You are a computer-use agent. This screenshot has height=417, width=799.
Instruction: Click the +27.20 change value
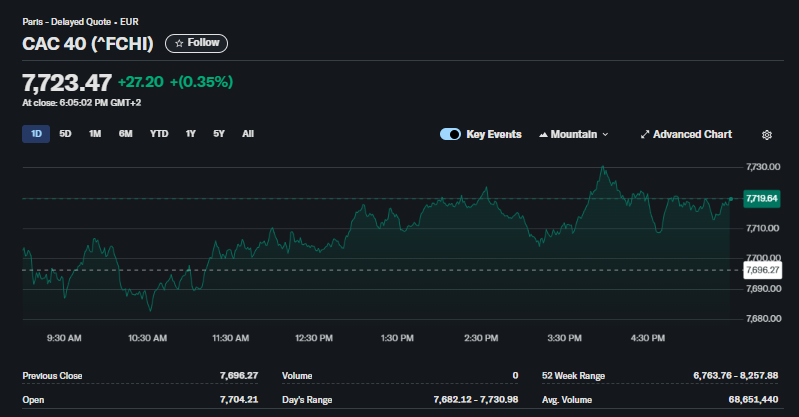[x=141, y=82]
